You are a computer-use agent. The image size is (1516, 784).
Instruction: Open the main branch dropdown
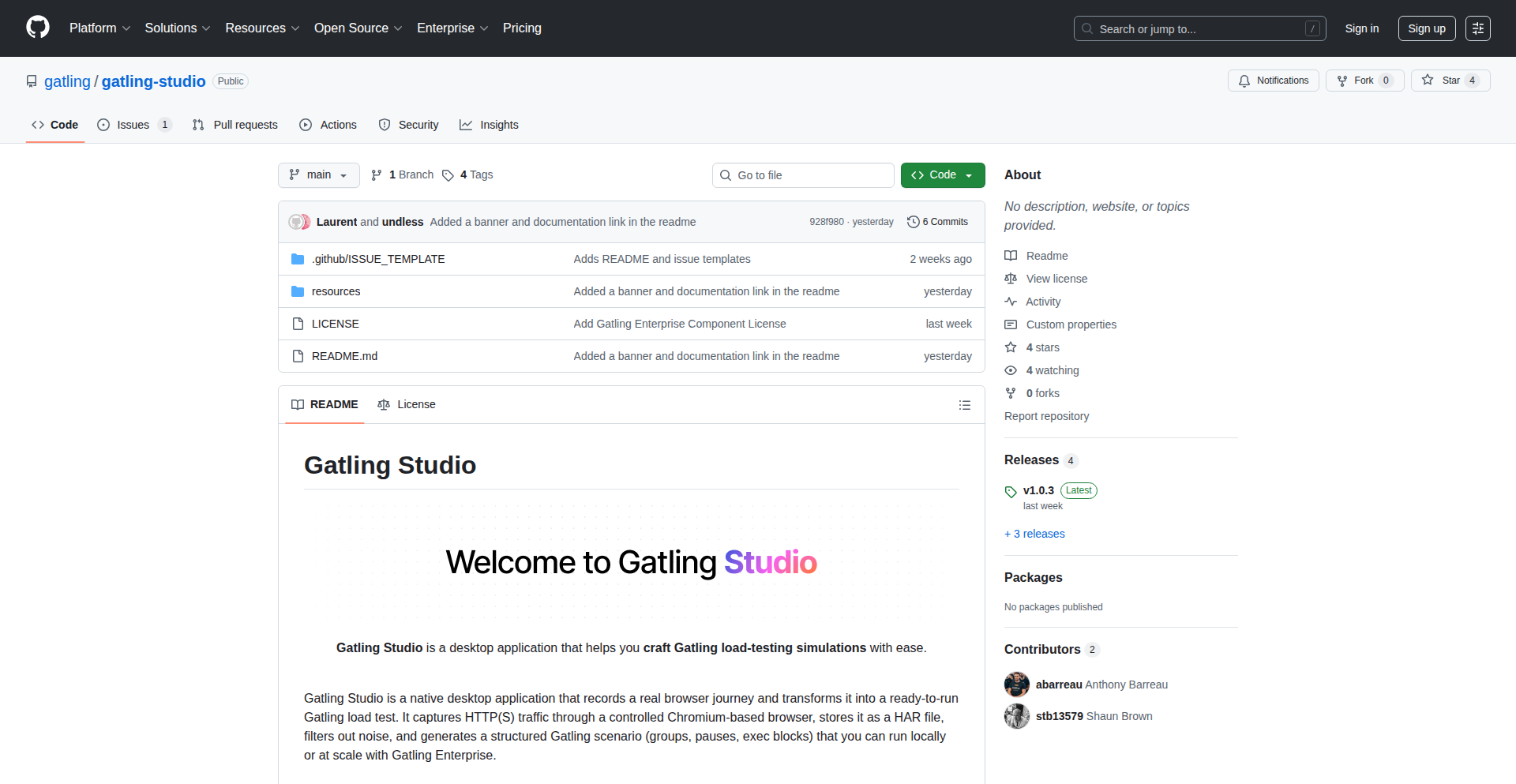pyautogui.click(x=318, y=174)
